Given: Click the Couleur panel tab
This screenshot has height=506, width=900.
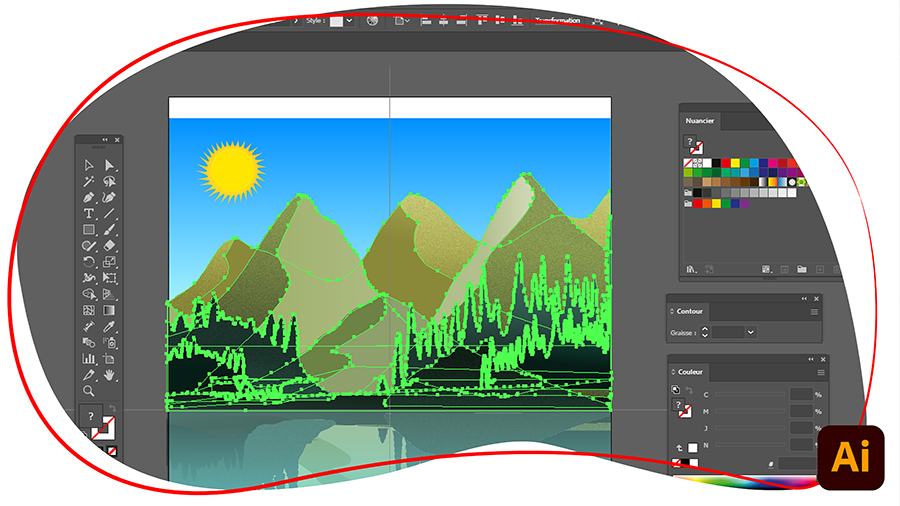Looking at the screenshot, I should 690,372.
